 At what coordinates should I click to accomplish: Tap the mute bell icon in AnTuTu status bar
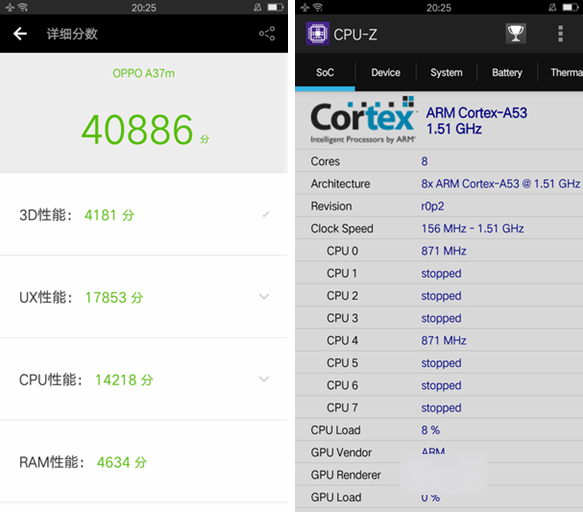(257, 7)
